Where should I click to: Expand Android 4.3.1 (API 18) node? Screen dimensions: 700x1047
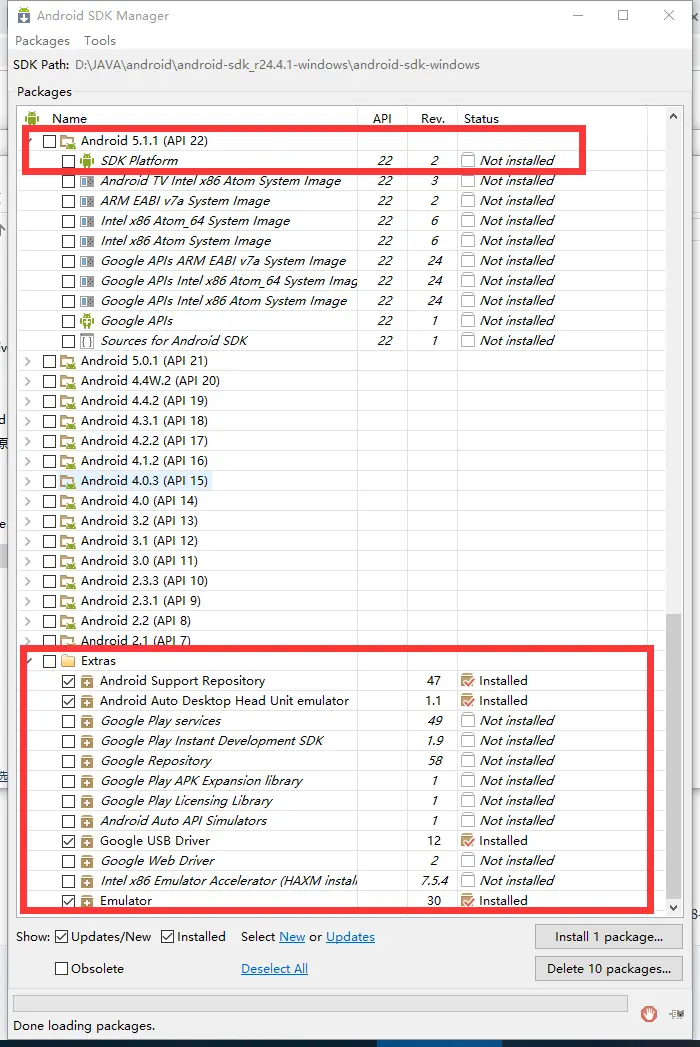(28, 421)
